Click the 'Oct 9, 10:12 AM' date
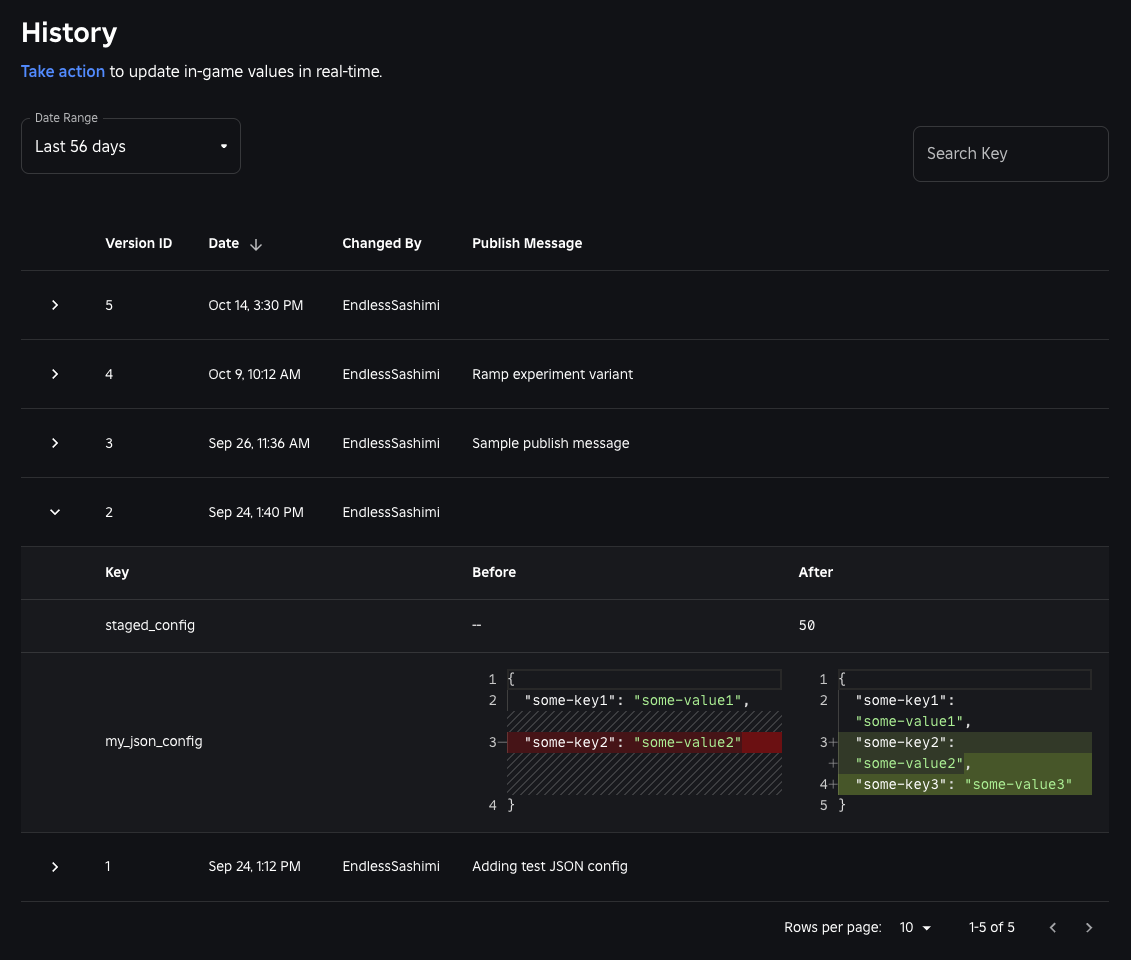The width and height of the screenshot is (1131, 960). [255, 374]
